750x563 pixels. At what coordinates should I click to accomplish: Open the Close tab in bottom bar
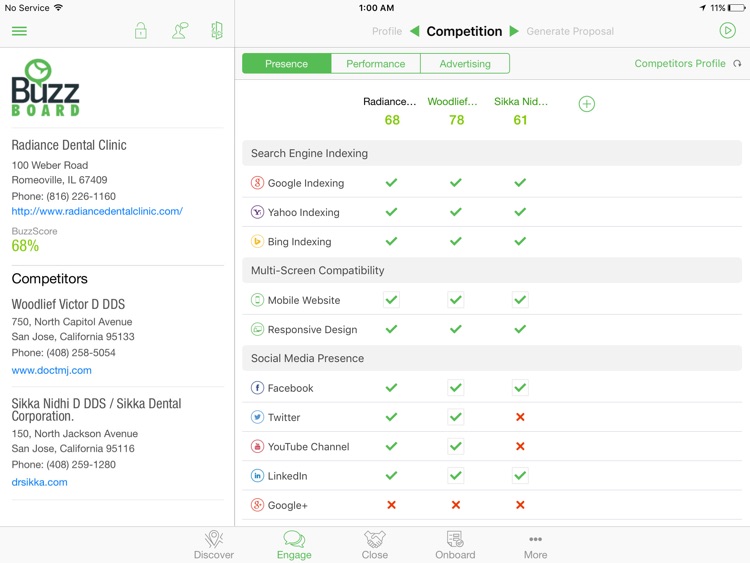coord(375,545)
